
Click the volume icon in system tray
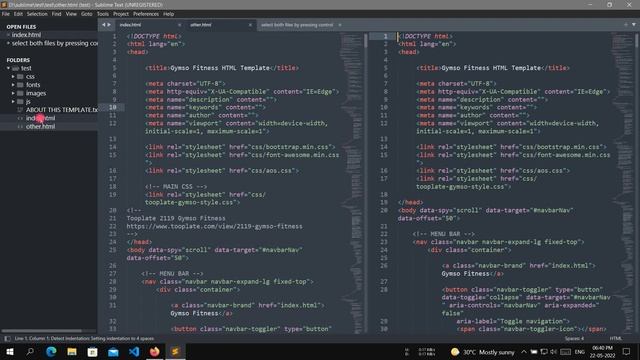click(x=553, y=351)
